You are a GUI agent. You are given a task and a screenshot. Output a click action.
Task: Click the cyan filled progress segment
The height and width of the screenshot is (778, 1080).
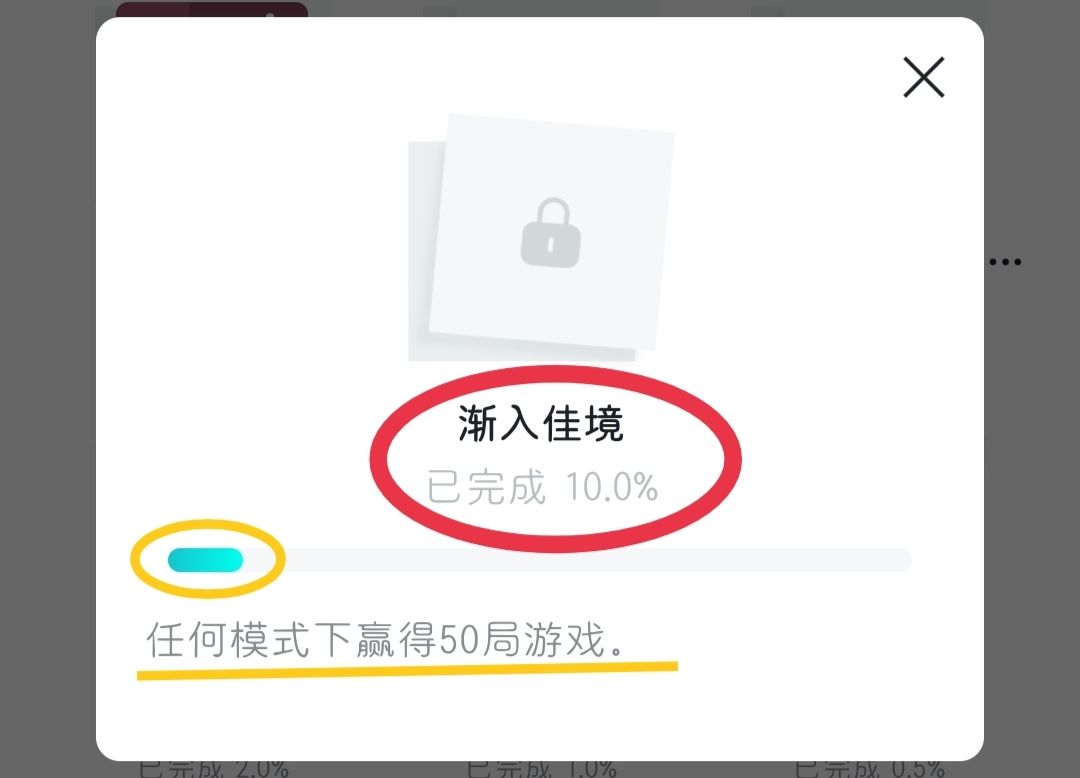pyautogui.click(x=205, y=560)
